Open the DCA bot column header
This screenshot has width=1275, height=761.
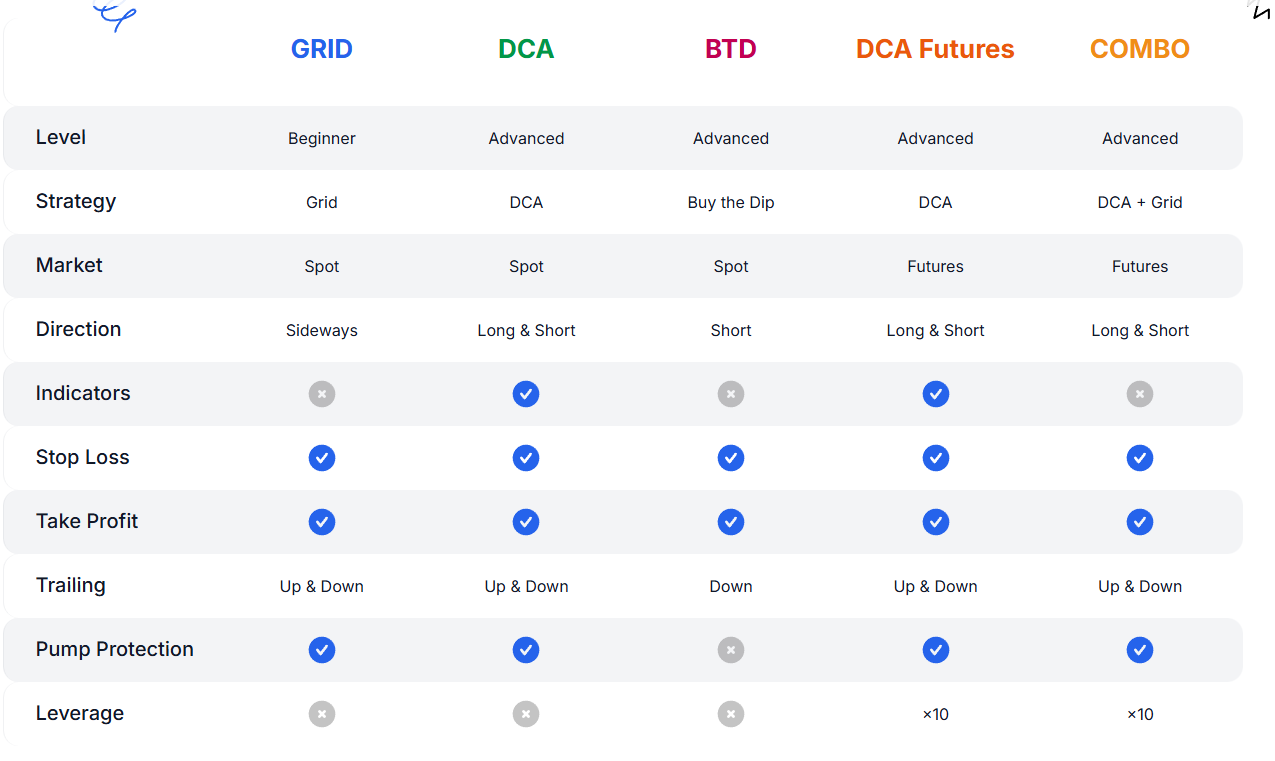526,49
